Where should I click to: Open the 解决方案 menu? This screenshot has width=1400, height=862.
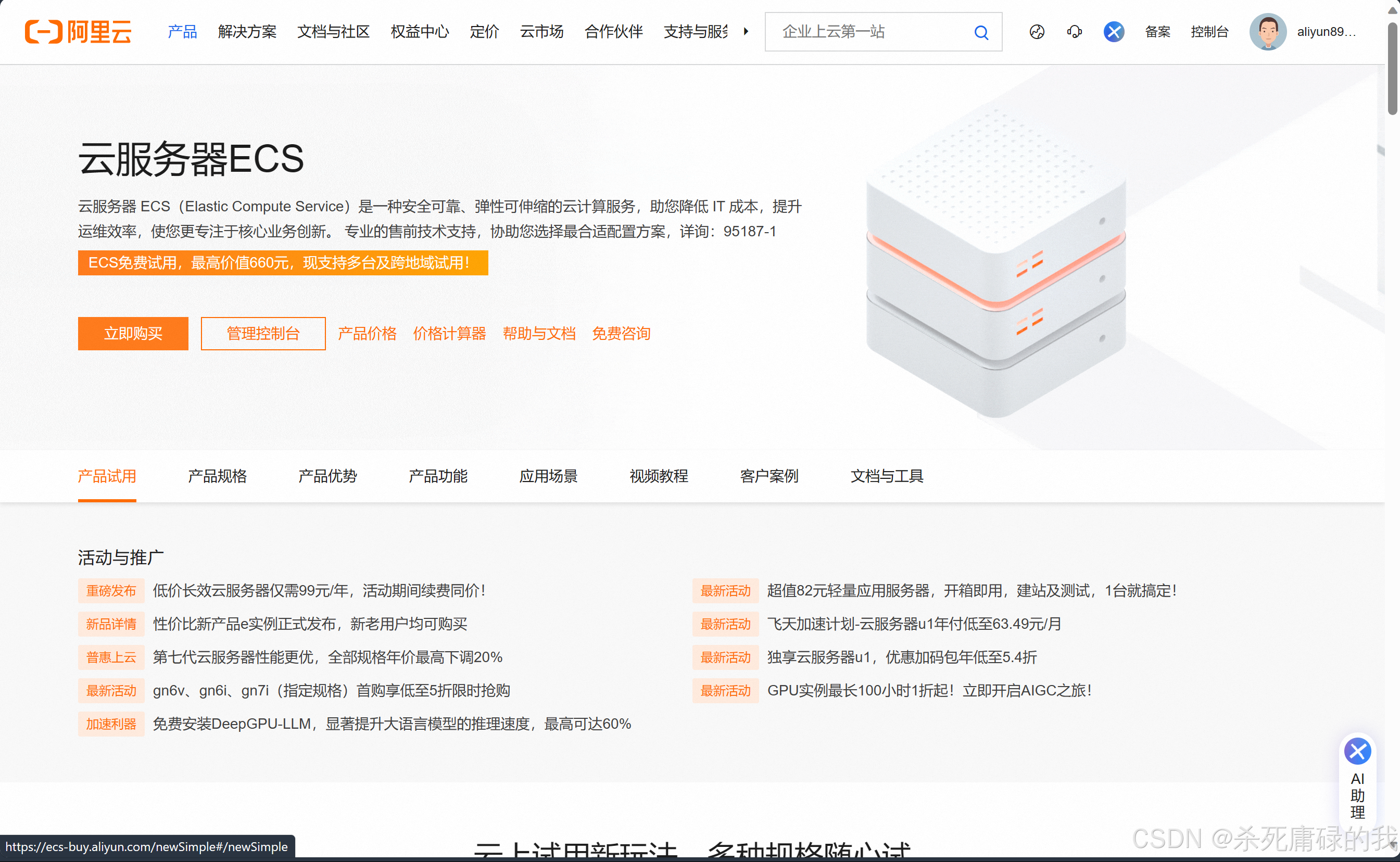pyautogui.click(x=247, y=31)
